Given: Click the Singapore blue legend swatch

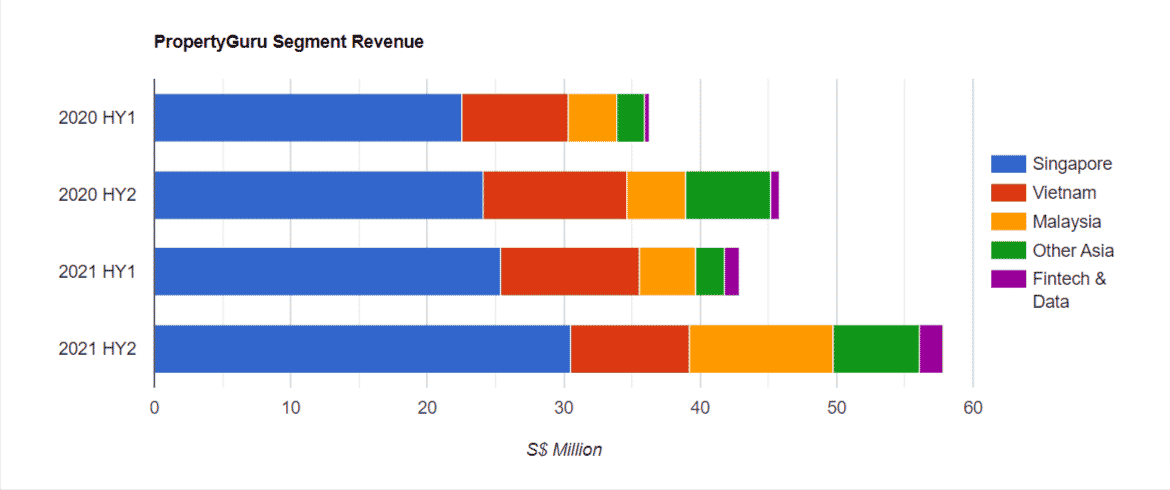Looking at the screenshot, I should click(x=1008, y=163).
